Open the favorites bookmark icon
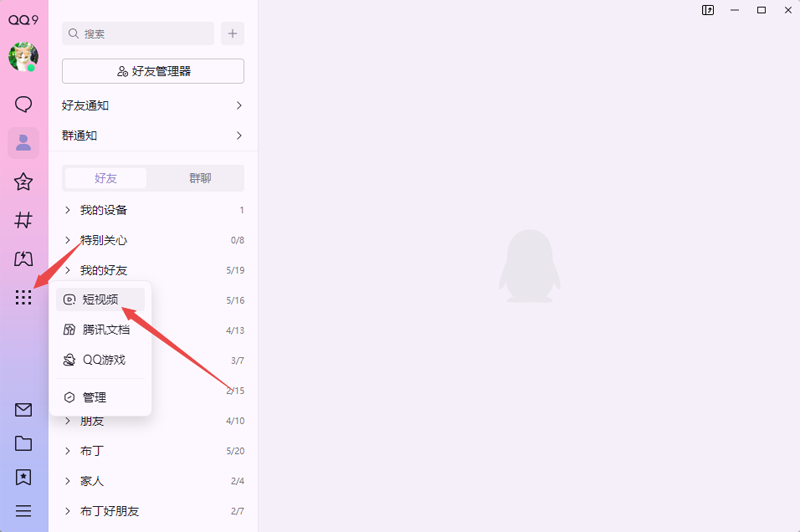800x532 pixels. click(x=23, y=477)
